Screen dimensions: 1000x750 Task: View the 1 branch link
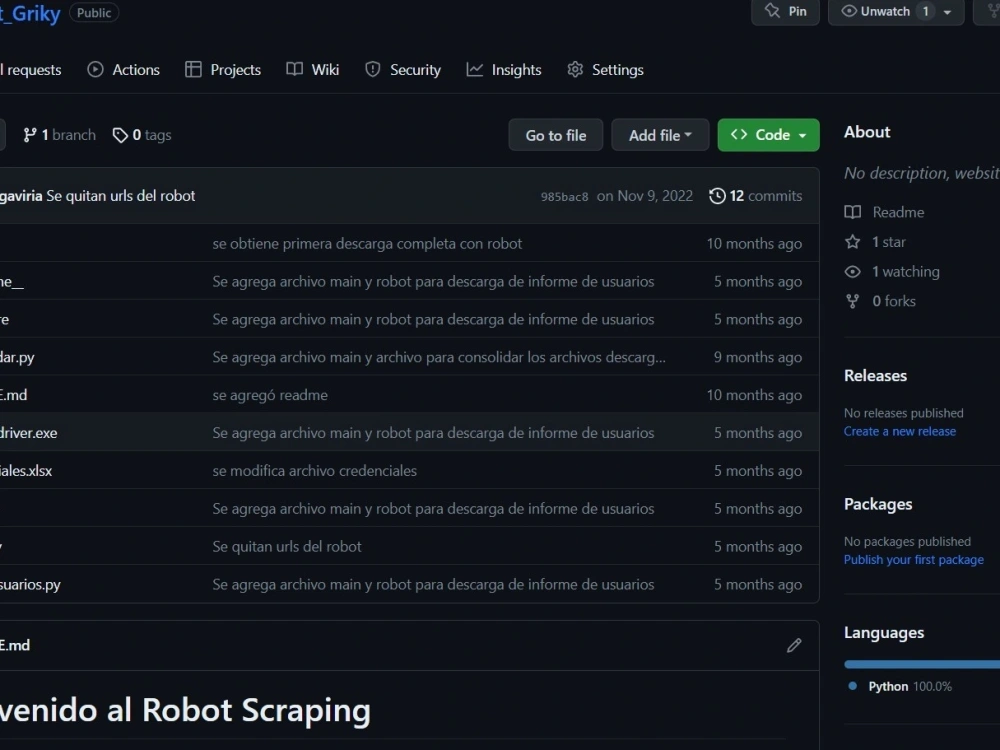[x=59, y=135]
